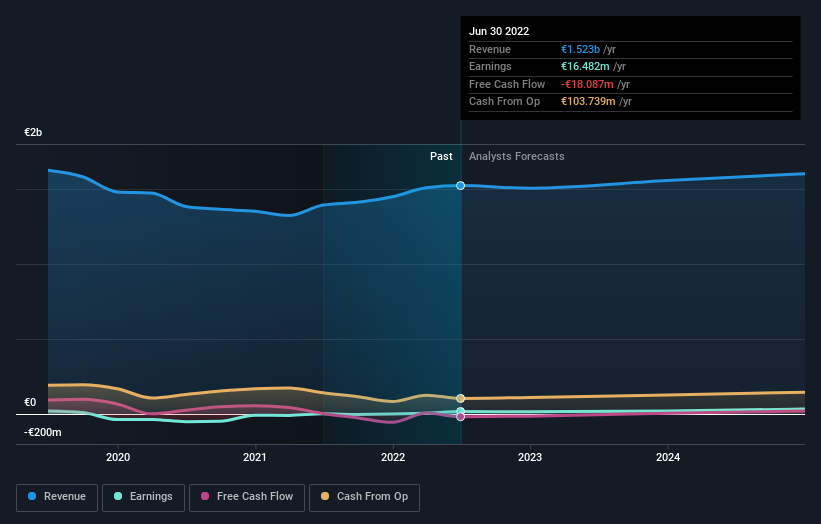Click the 2020 x-axis label
The image size is (821, 524).
[x=118, y=457]
